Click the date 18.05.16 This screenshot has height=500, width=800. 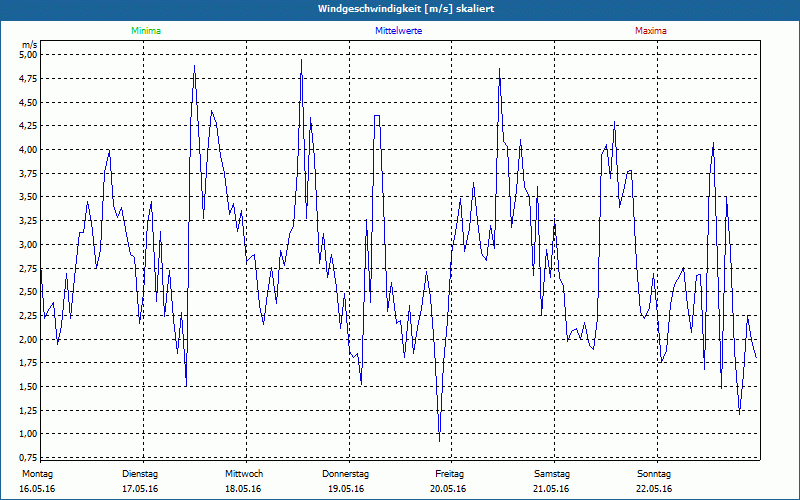[x=243, y=489]
